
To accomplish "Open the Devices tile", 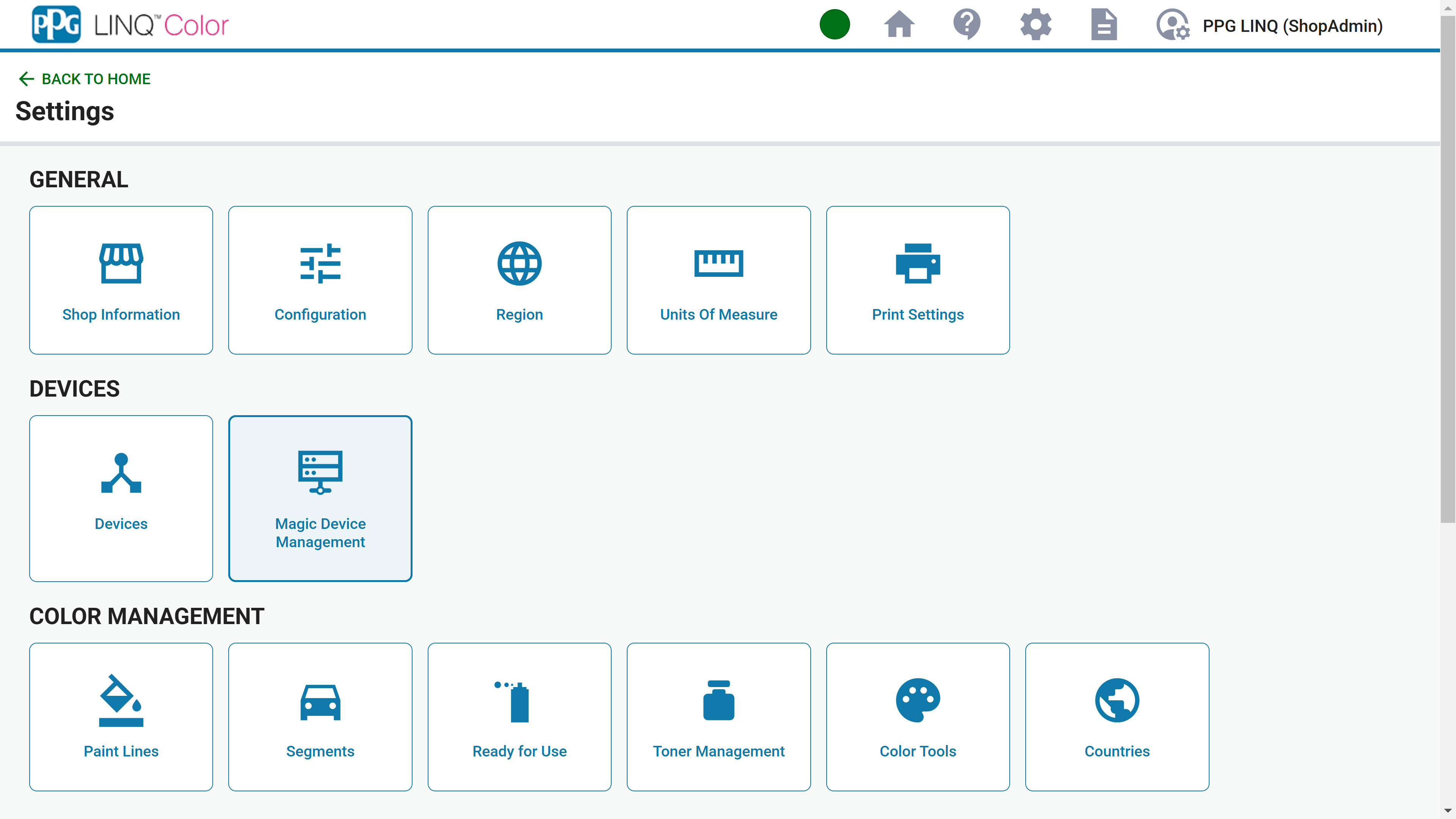I will point(121,498).
